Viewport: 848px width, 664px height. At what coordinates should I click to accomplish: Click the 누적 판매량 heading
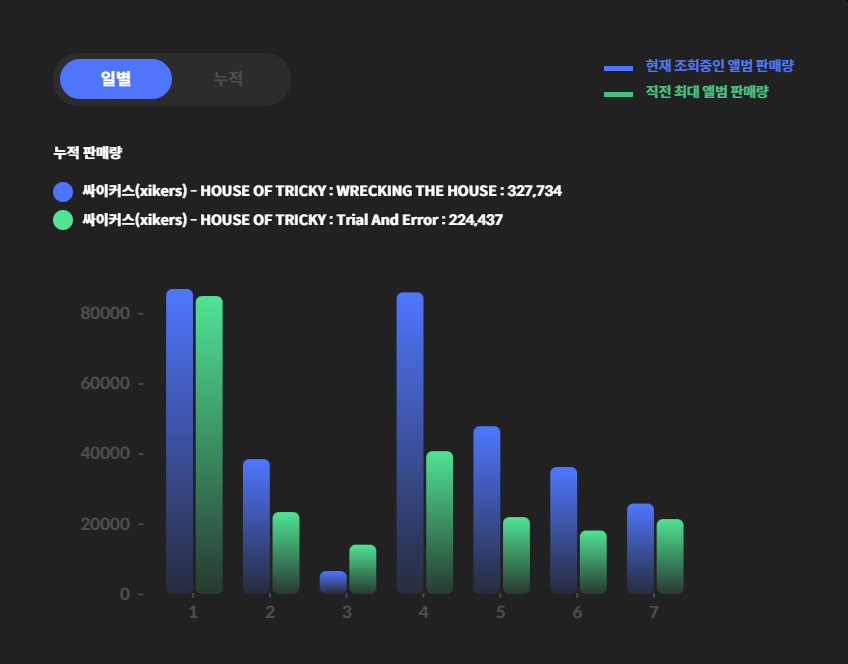pos(88,152)
